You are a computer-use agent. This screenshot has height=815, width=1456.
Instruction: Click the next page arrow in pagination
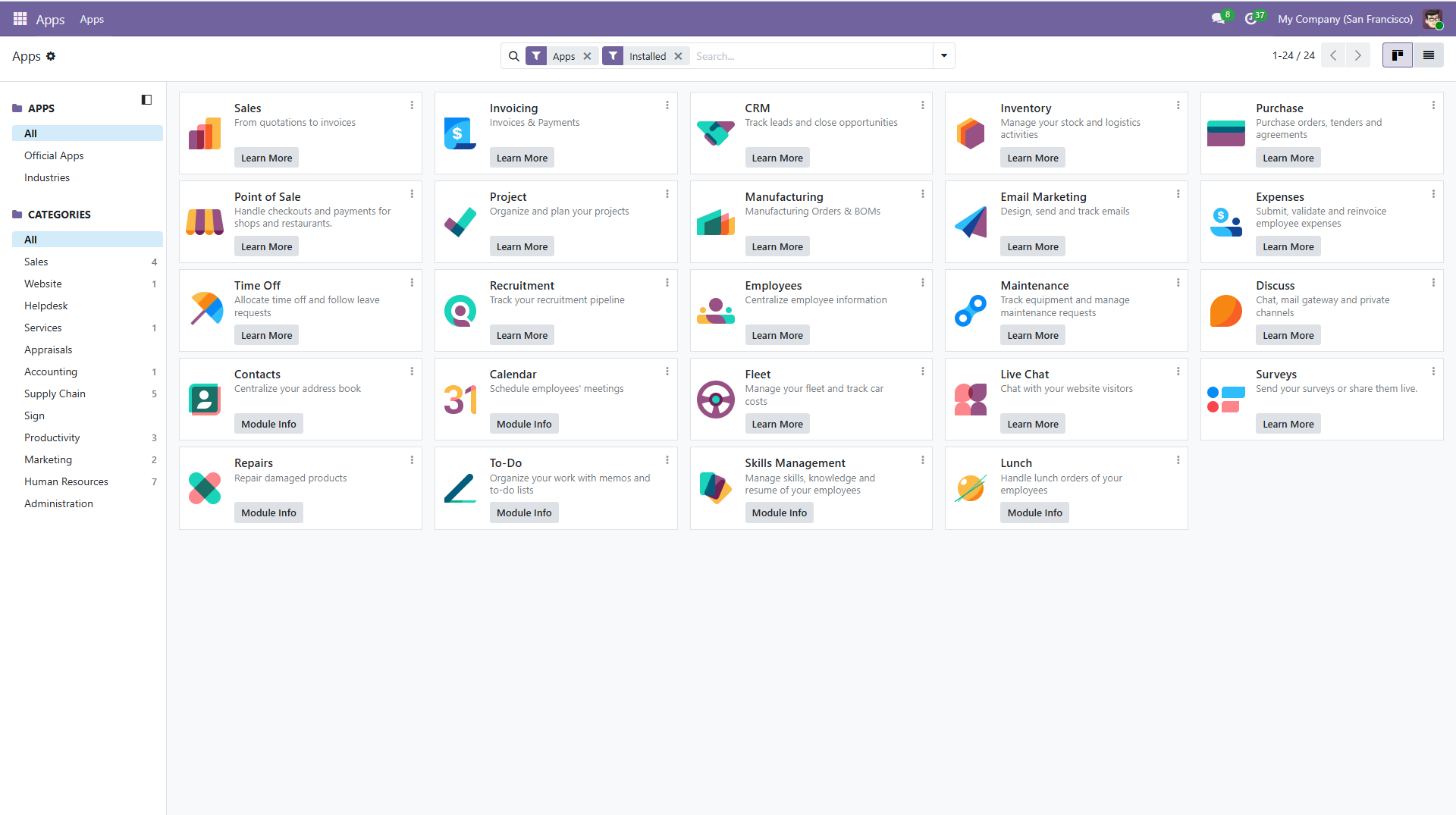[x=1357, y=55]
